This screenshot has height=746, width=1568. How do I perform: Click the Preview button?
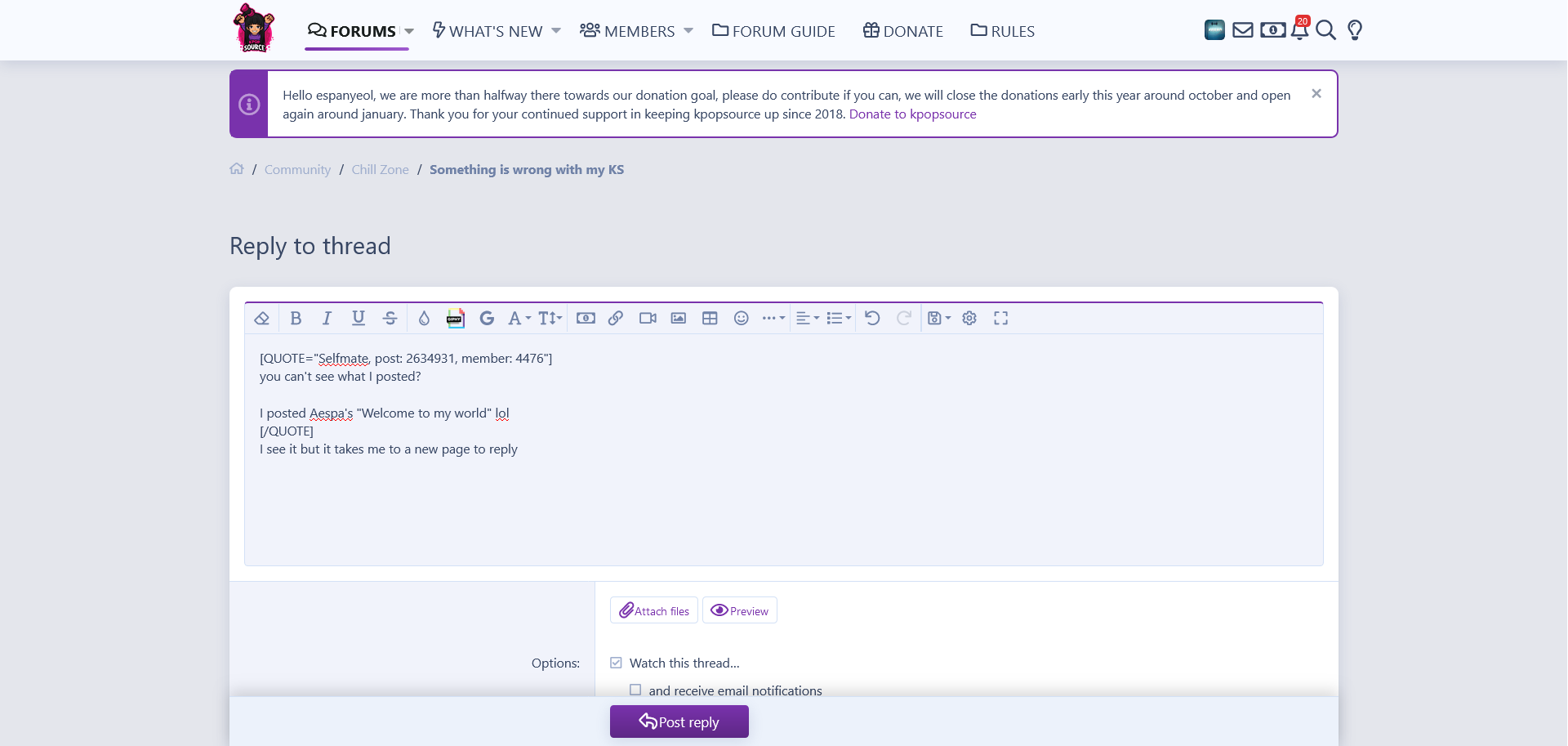point(740,610)
